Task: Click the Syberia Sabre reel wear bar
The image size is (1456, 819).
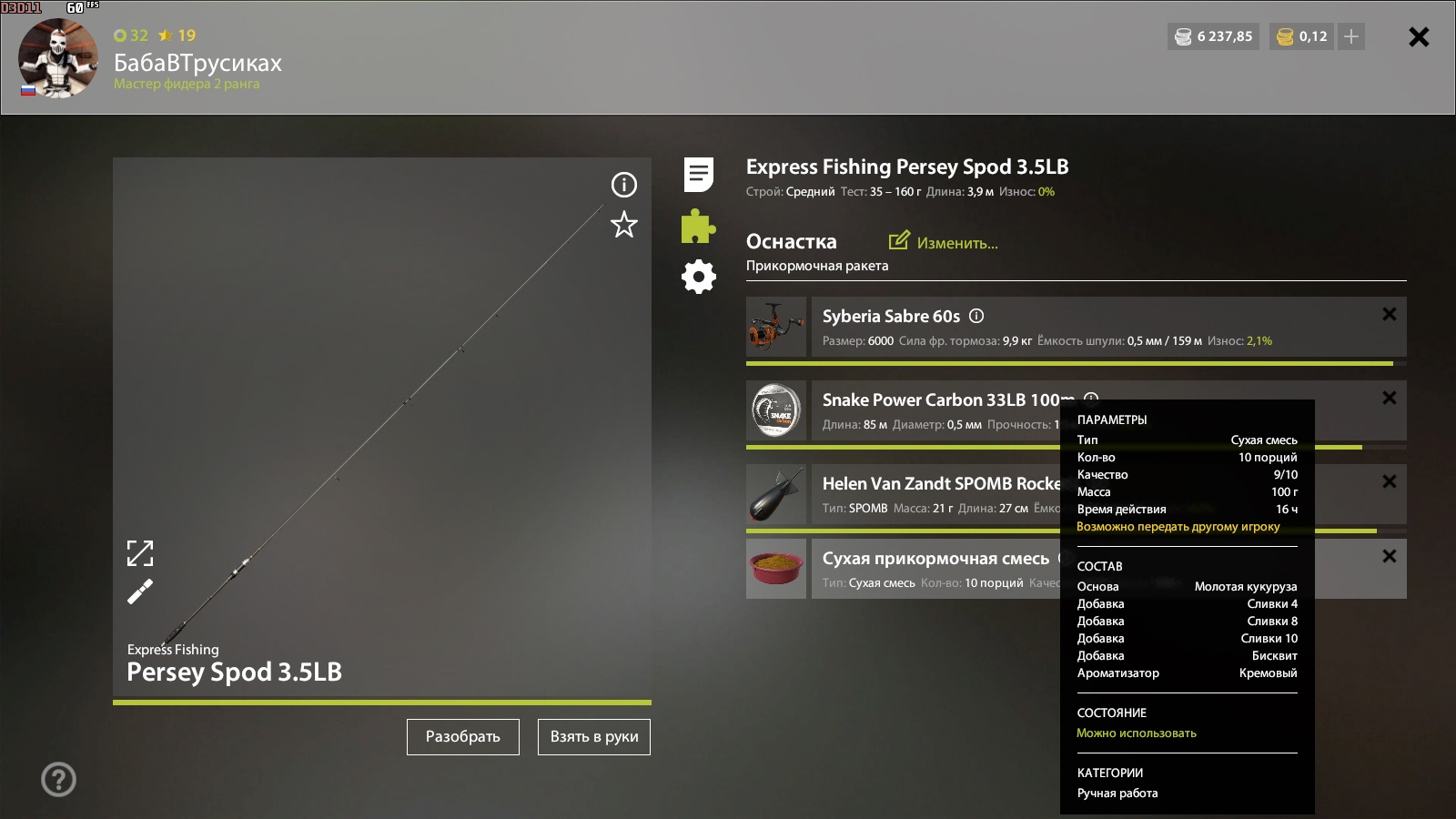Action: point(1077,363)
